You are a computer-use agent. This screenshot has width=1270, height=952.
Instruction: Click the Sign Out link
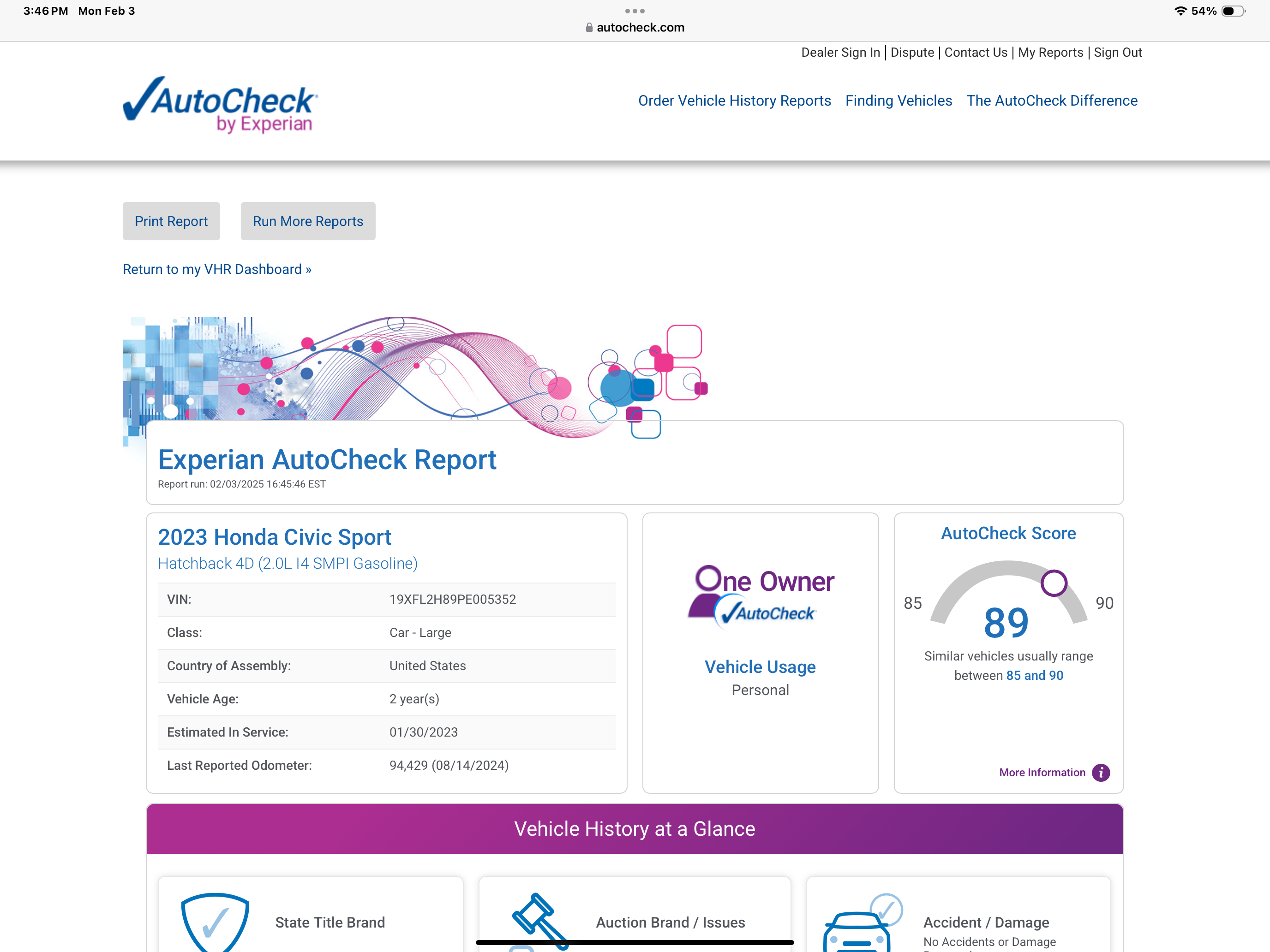click(1118, 52)
